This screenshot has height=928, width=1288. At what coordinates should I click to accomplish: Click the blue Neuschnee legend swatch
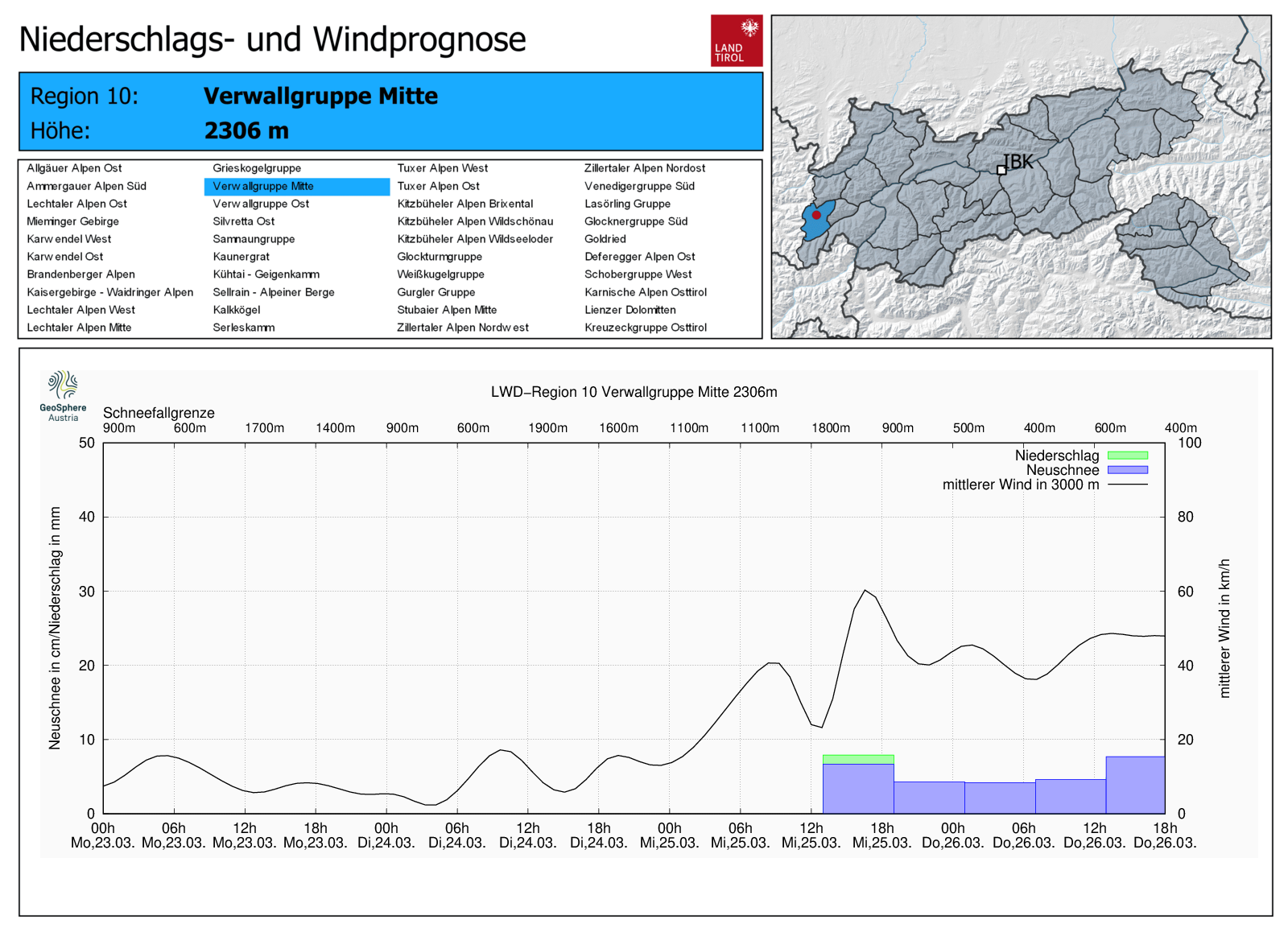point(1127,470)
